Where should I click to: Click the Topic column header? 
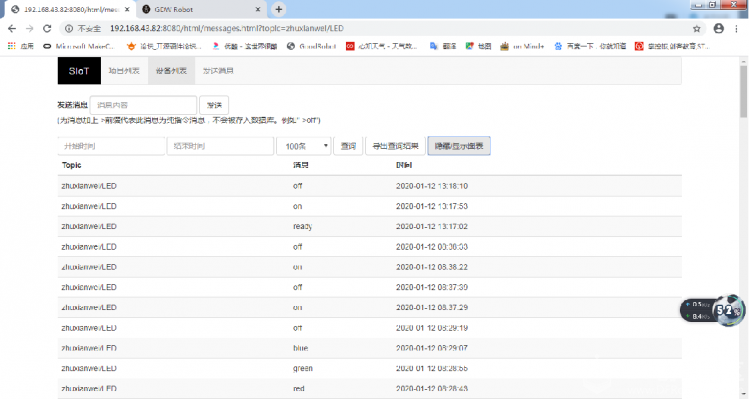72,165
